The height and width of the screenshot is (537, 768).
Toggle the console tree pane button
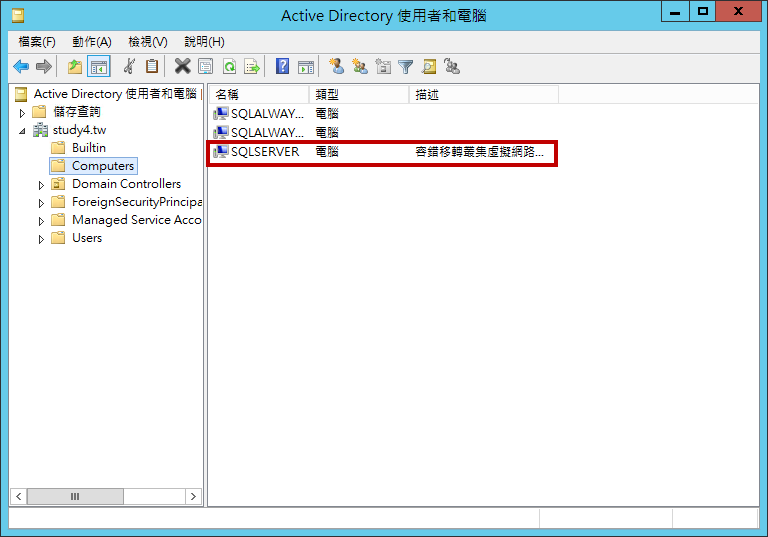[x=99, y=66]
